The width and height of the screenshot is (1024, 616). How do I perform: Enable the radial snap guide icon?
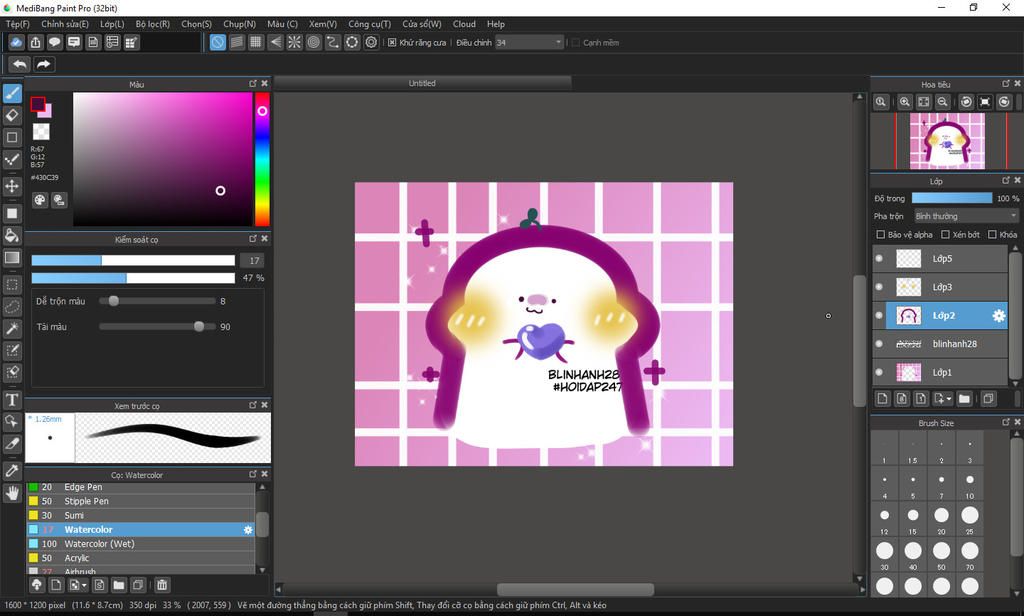click(294, 42)
